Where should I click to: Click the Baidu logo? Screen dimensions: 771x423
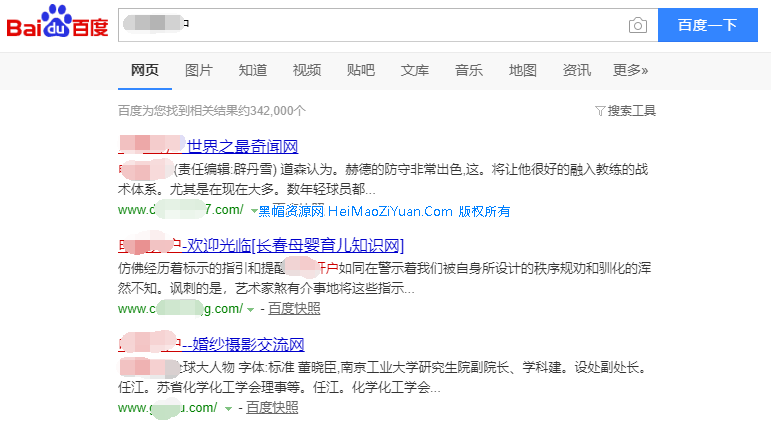pos(58,24)
